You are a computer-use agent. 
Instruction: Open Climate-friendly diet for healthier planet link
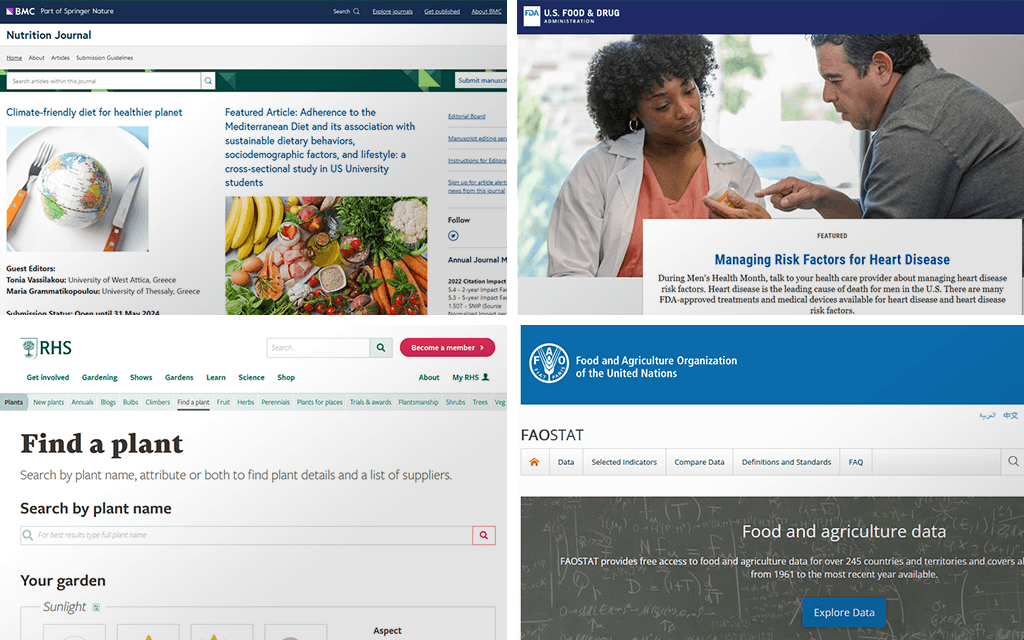click(94, 112)
